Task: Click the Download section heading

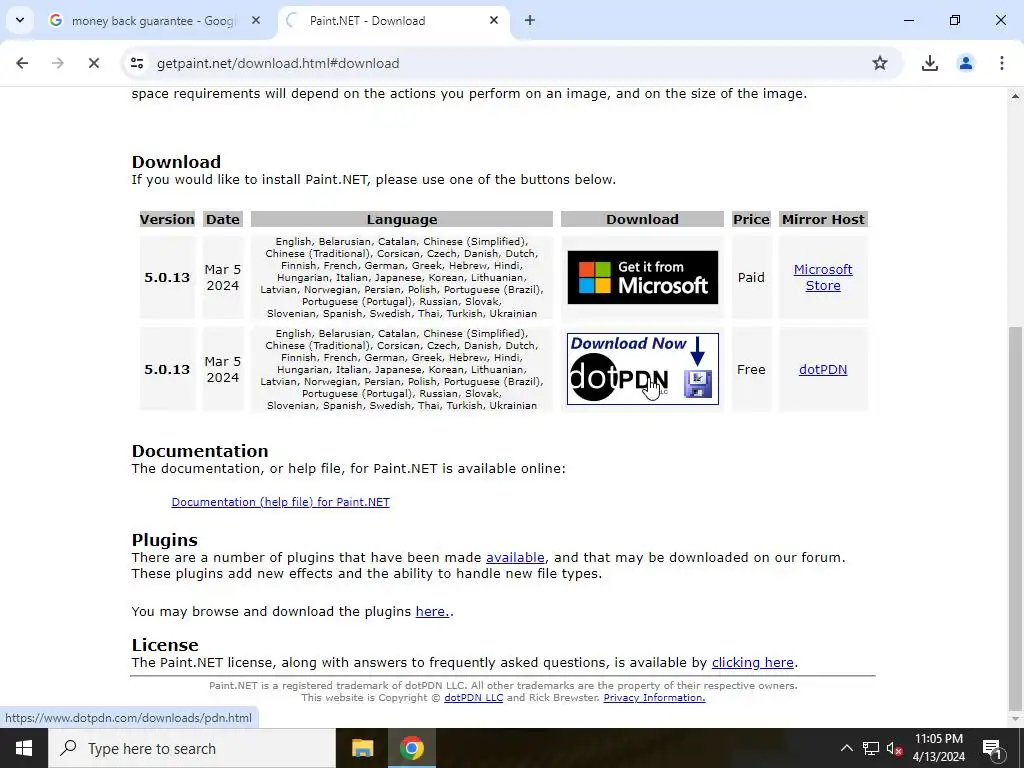Action: click(176, 162)
